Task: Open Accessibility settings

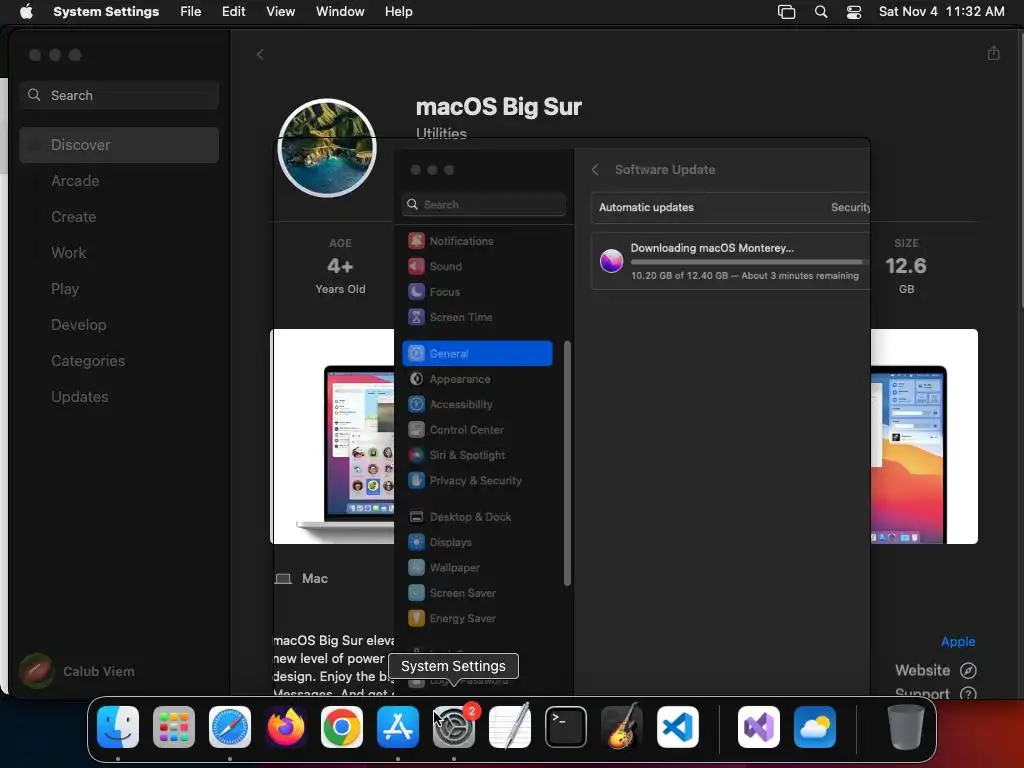Action: [478, 404]
